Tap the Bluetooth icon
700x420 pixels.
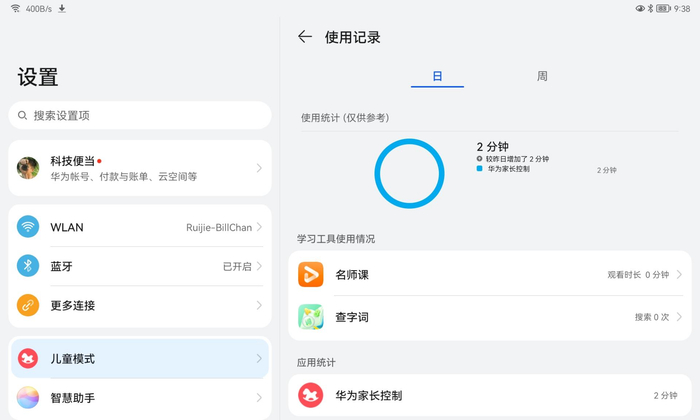28,266
